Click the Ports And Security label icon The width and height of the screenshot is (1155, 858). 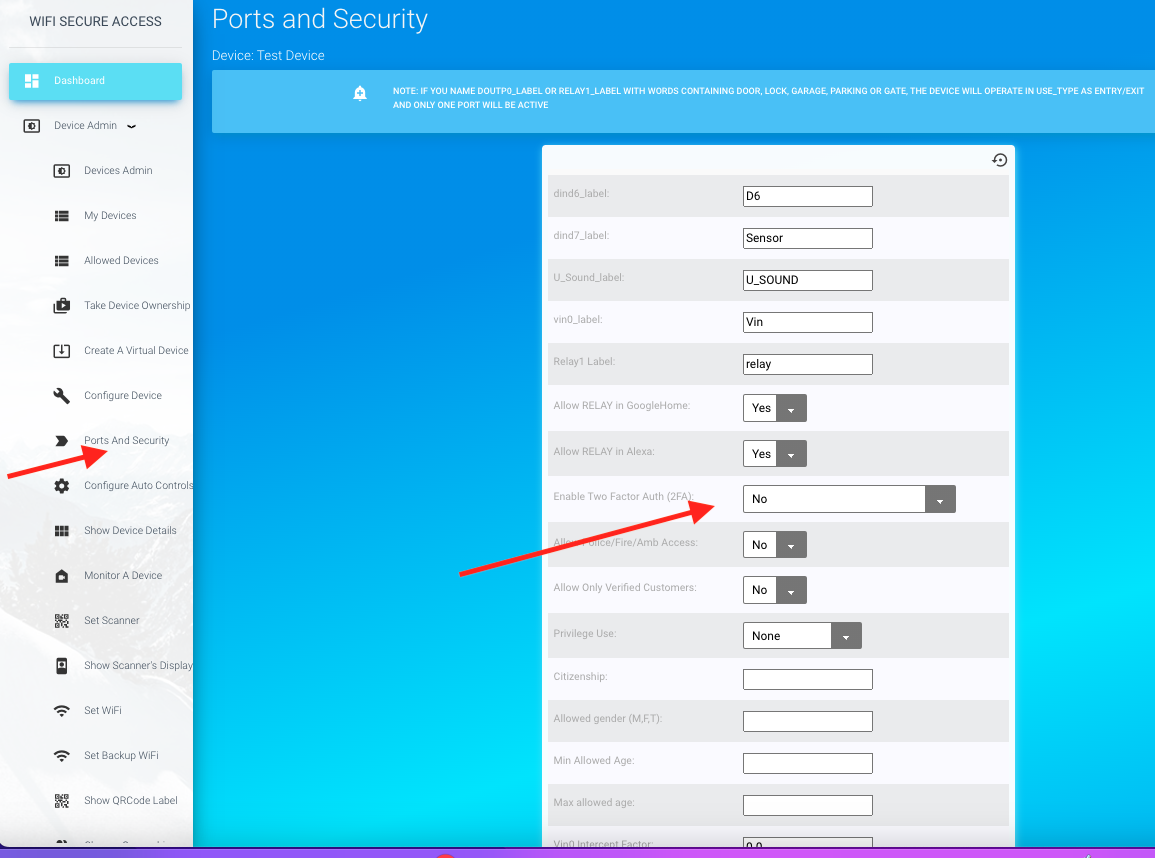click(x=62, y=440)
